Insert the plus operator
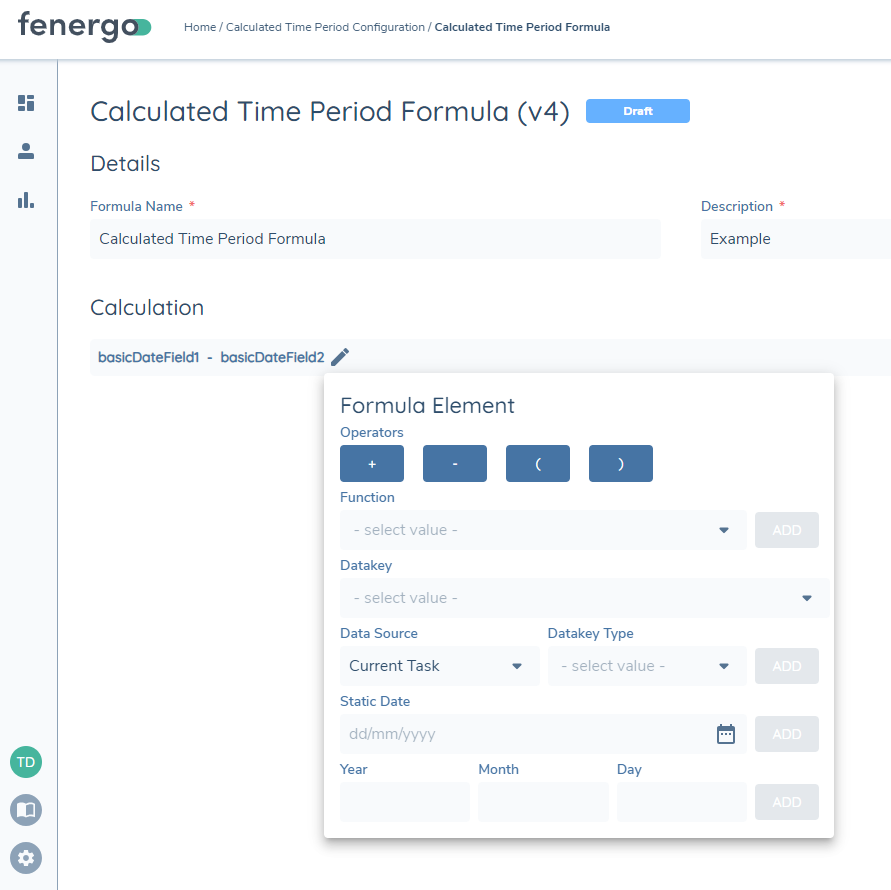The image size is (891, 890). tap(372, 464)
